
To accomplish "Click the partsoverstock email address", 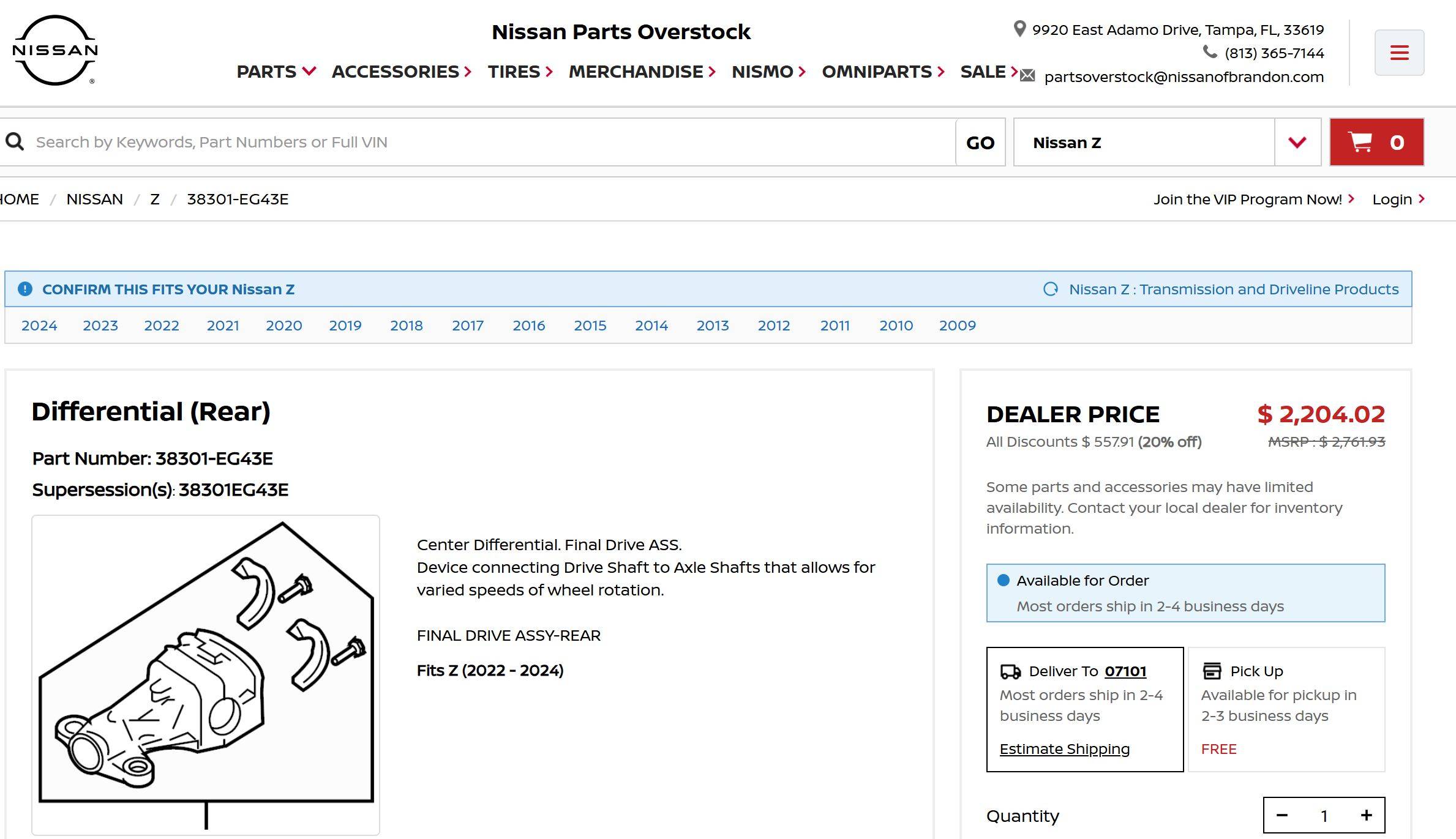I will pos(1184,76).
